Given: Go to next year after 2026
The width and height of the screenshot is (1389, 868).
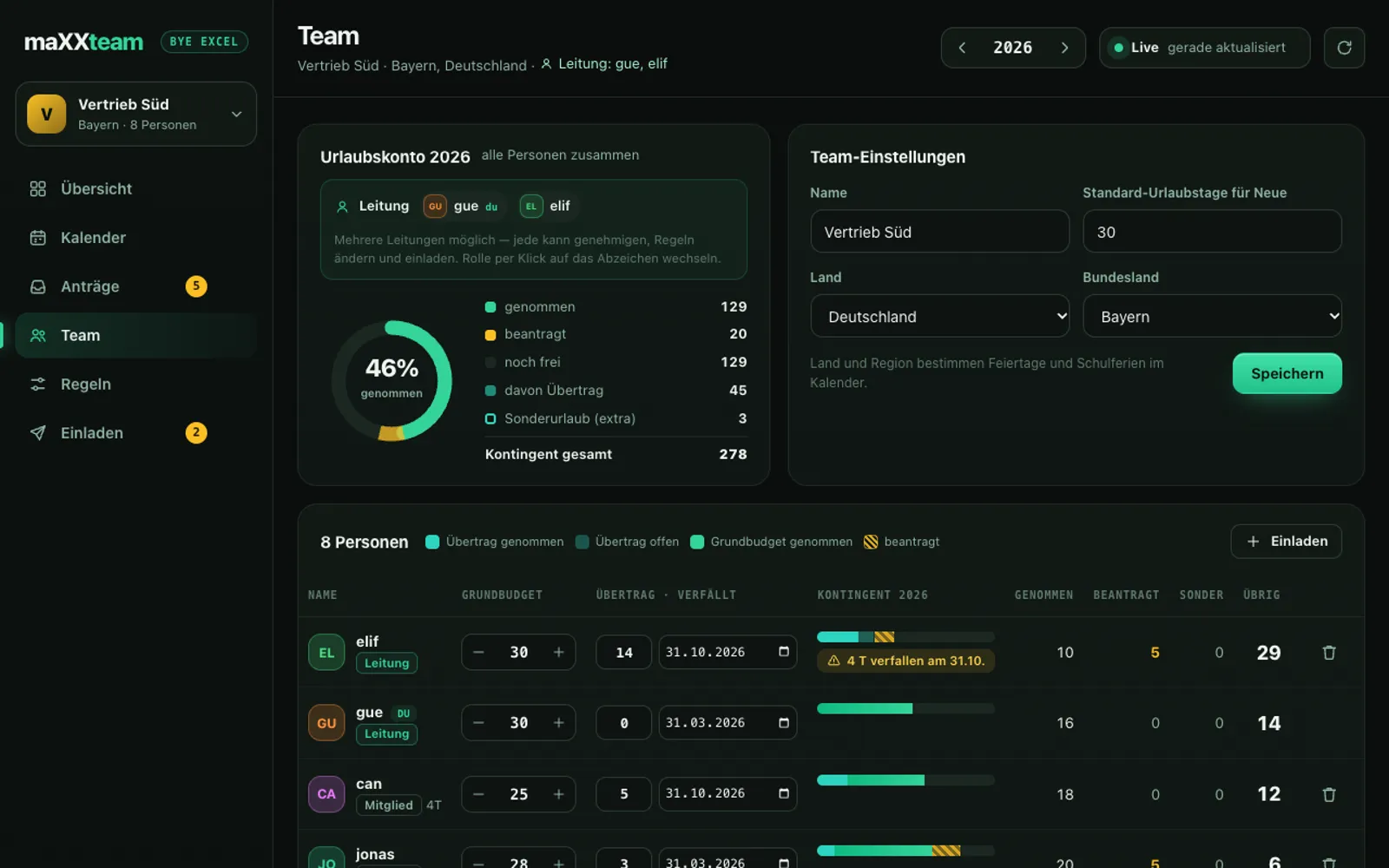Looking at the screenshot, I should (1064, 48).
